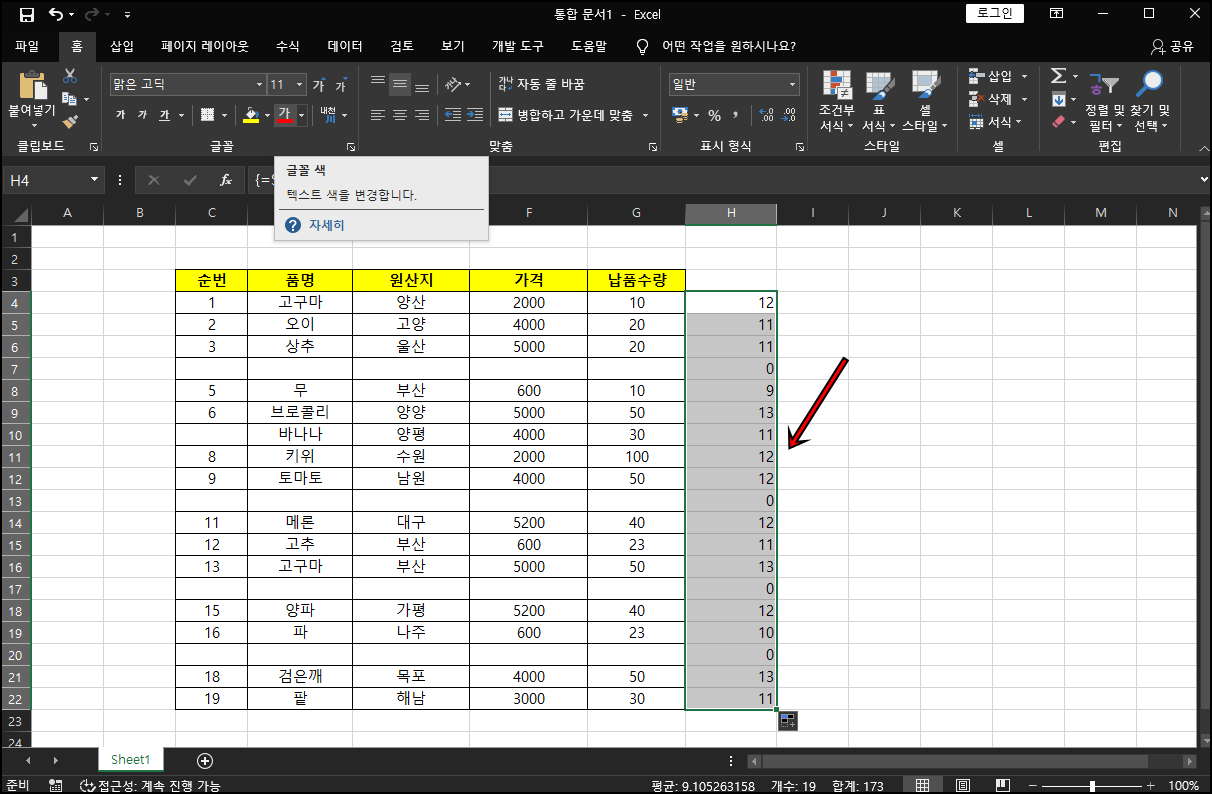
Task: Open 정렬 및 필터 sort and filter
Action: pos(1105,101)
